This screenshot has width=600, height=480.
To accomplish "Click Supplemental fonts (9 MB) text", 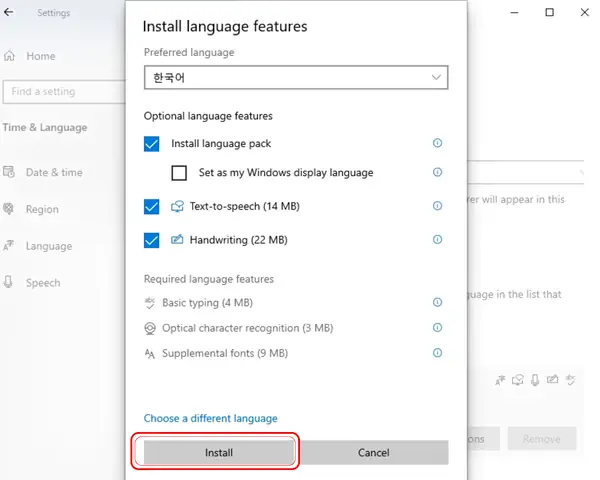I will [x=225, y=353].
